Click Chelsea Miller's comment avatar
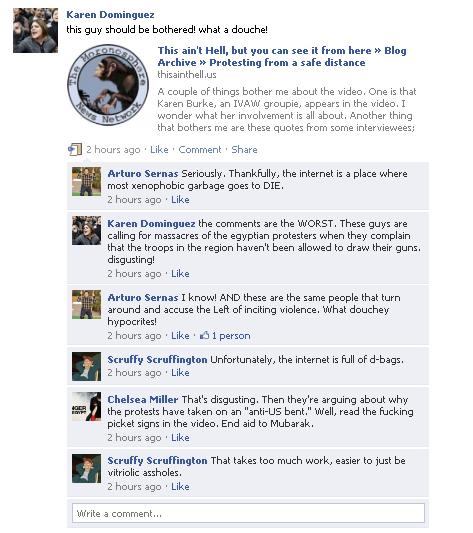 tap(86, 407)
